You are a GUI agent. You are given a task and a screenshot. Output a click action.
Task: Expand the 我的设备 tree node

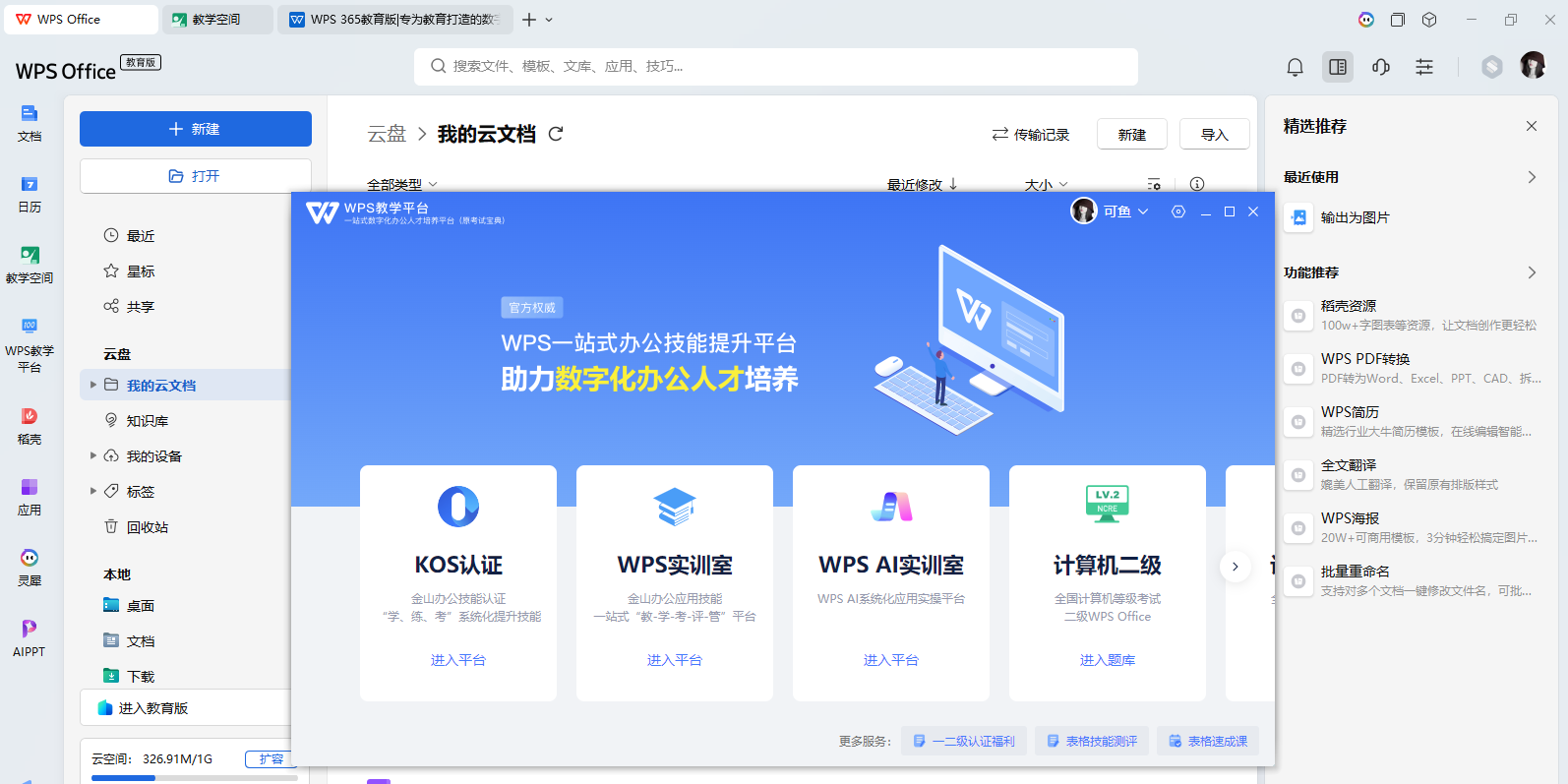click(x=93, y=455)
